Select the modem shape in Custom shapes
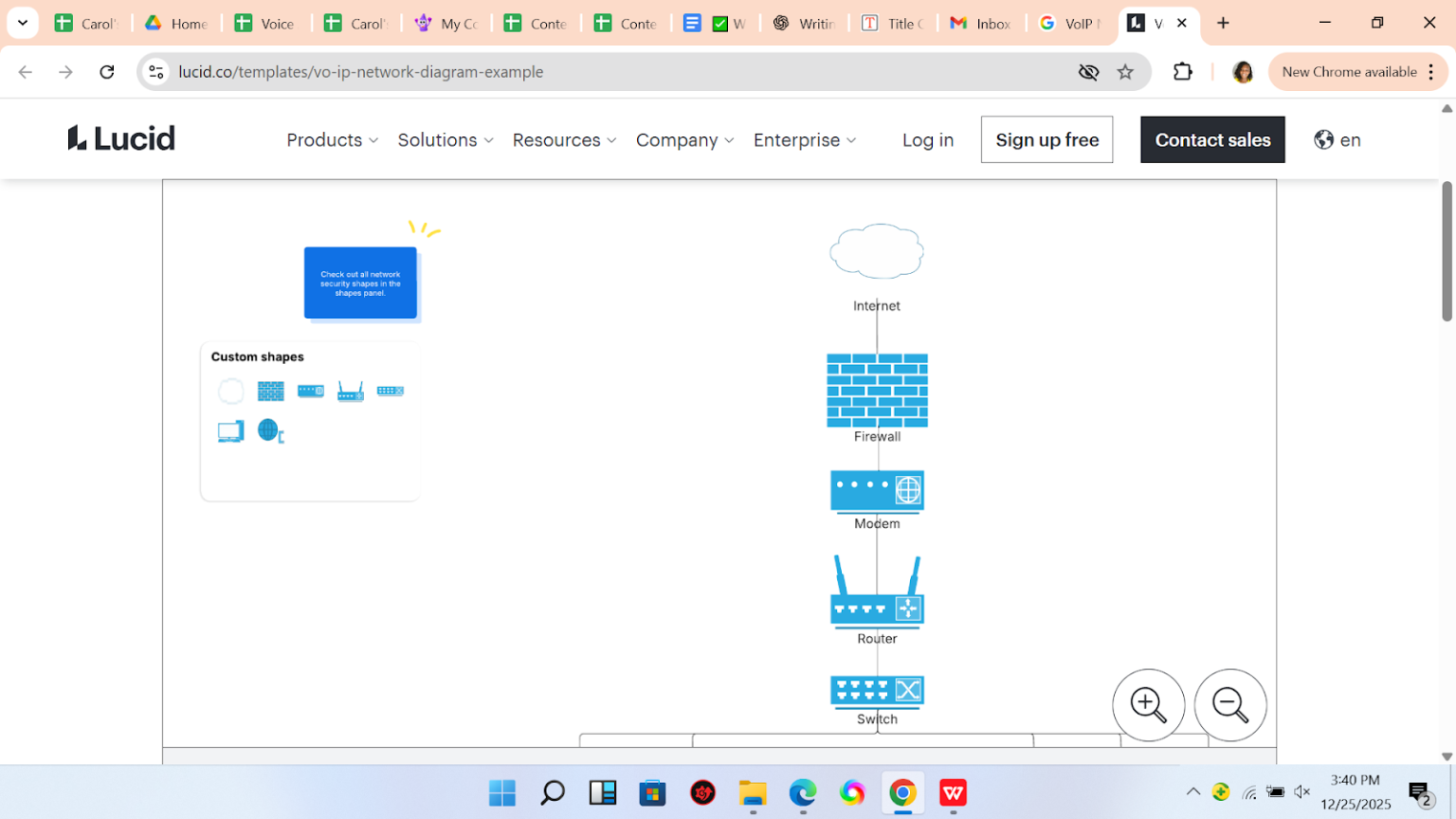This screenshot has width=1456, height=819. point(310,390)
